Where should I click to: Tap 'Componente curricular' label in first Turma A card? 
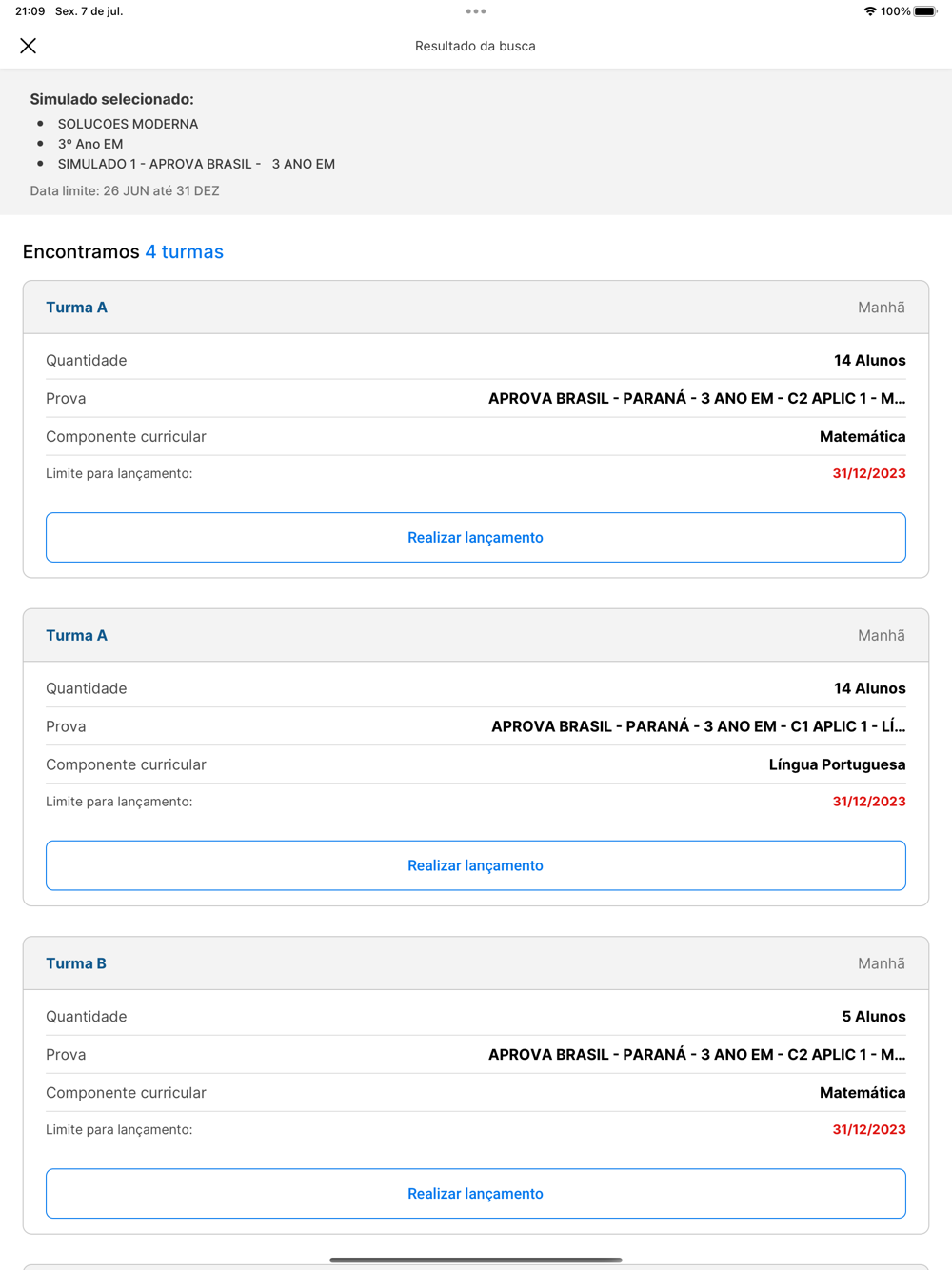click(126, 436)
